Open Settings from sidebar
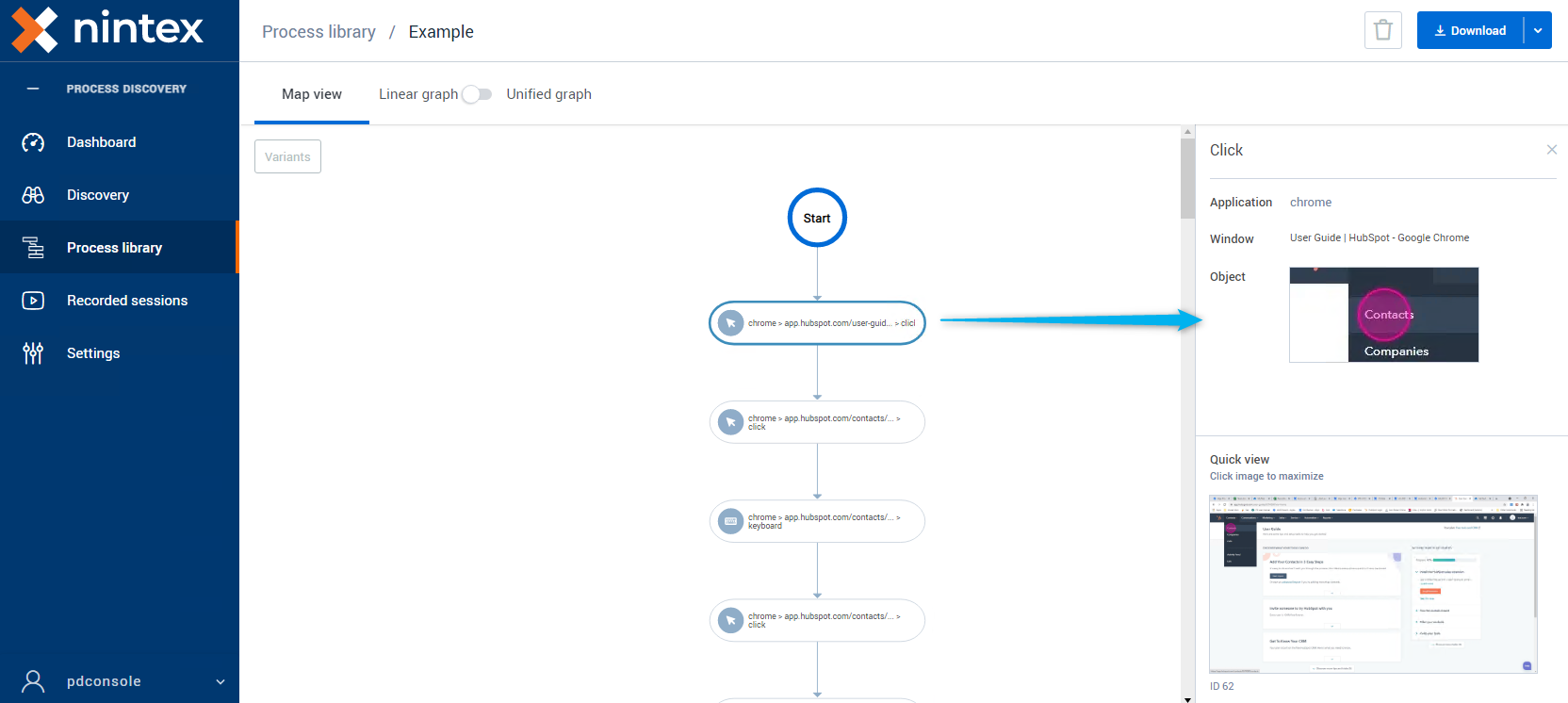This screenshot has width=1568, height=703. (119, 353)
